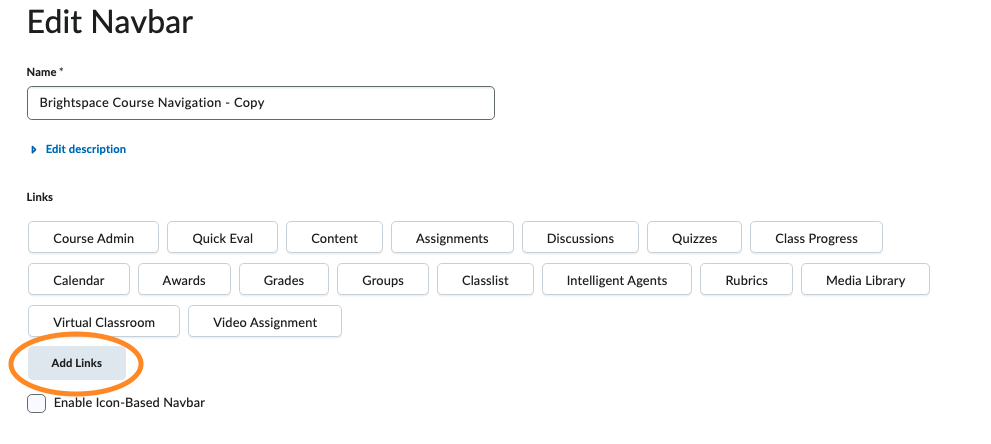Select the Course Admin link tile
991x444 pixels.
pos(94,238)
